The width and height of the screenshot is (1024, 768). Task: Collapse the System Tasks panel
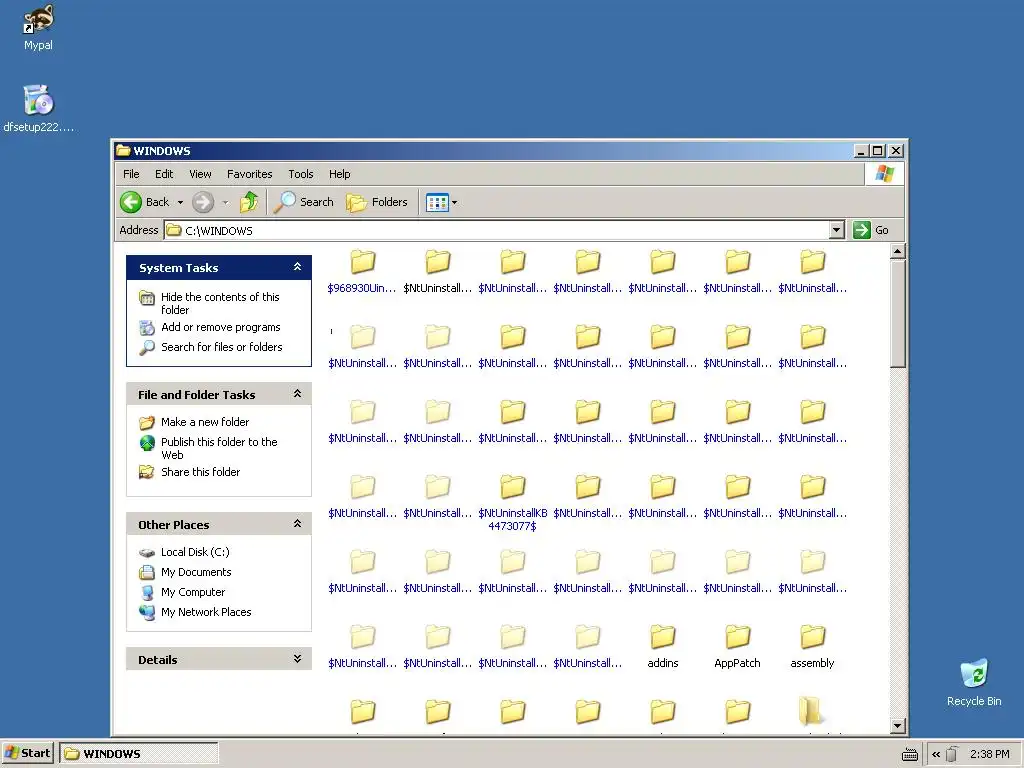297,266
